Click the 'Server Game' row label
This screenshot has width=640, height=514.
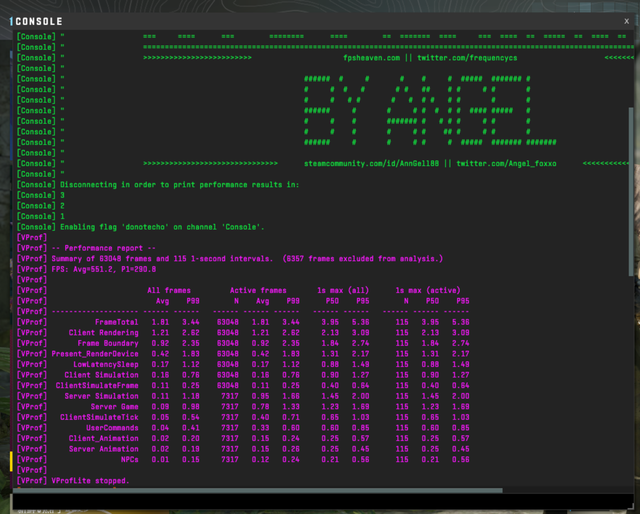pyautogui.click(x=115, y=407)
